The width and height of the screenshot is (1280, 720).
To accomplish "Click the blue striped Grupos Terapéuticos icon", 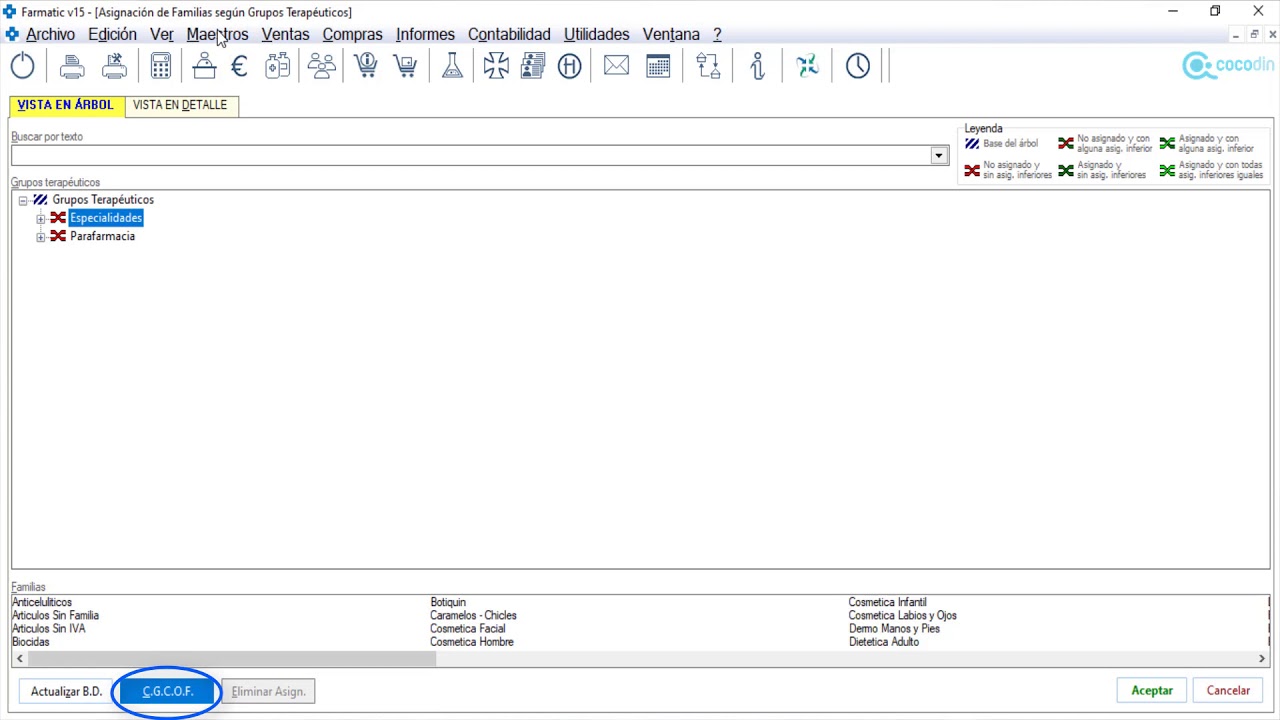I will pyautogui.click(x=40, y=200).
